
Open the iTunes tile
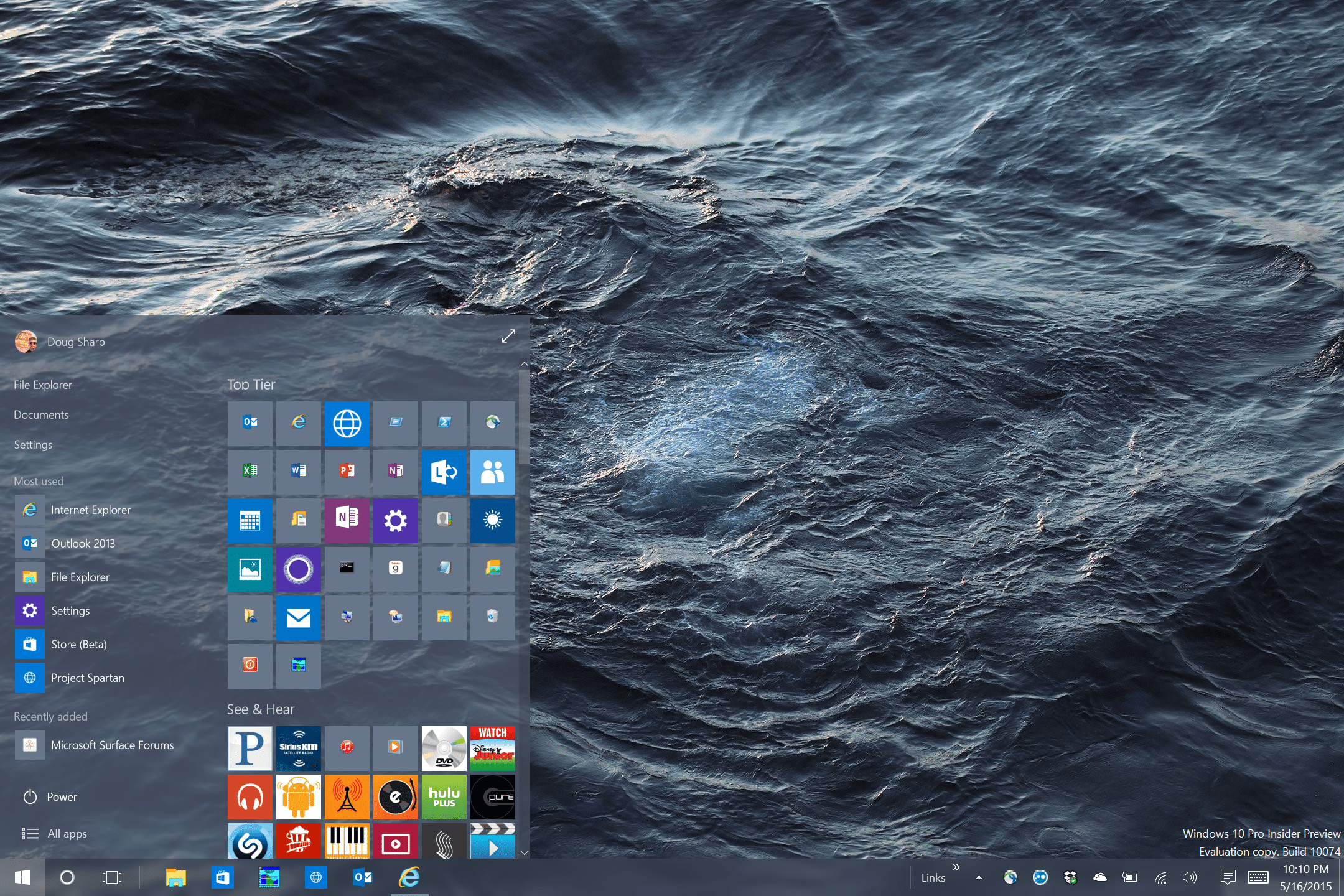347,748
